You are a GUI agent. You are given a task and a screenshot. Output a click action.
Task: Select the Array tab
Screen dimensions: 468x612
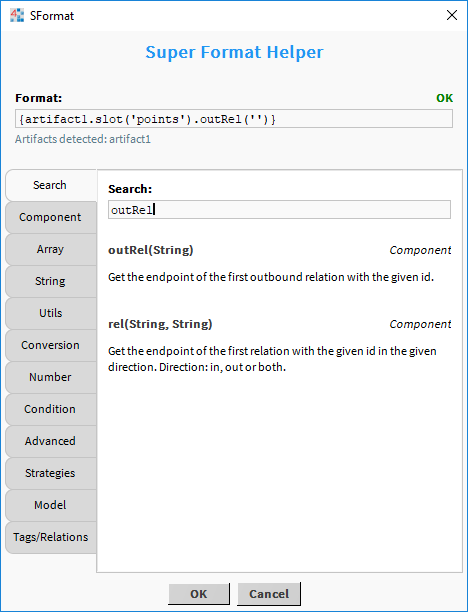coord(51,249)
